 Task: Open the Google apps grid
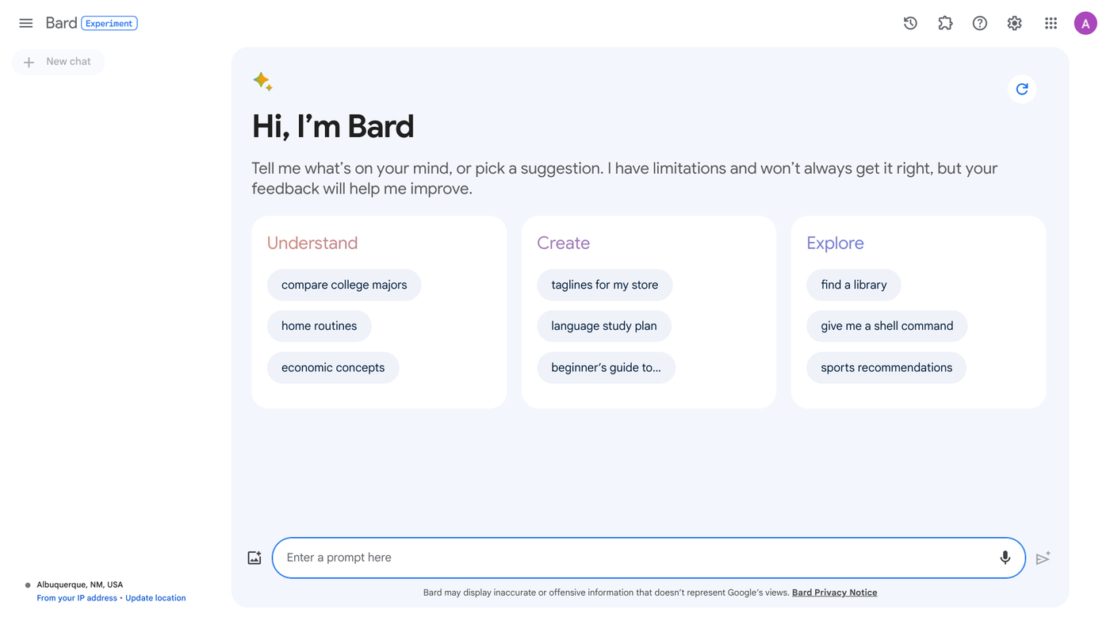click(1050, 22)
